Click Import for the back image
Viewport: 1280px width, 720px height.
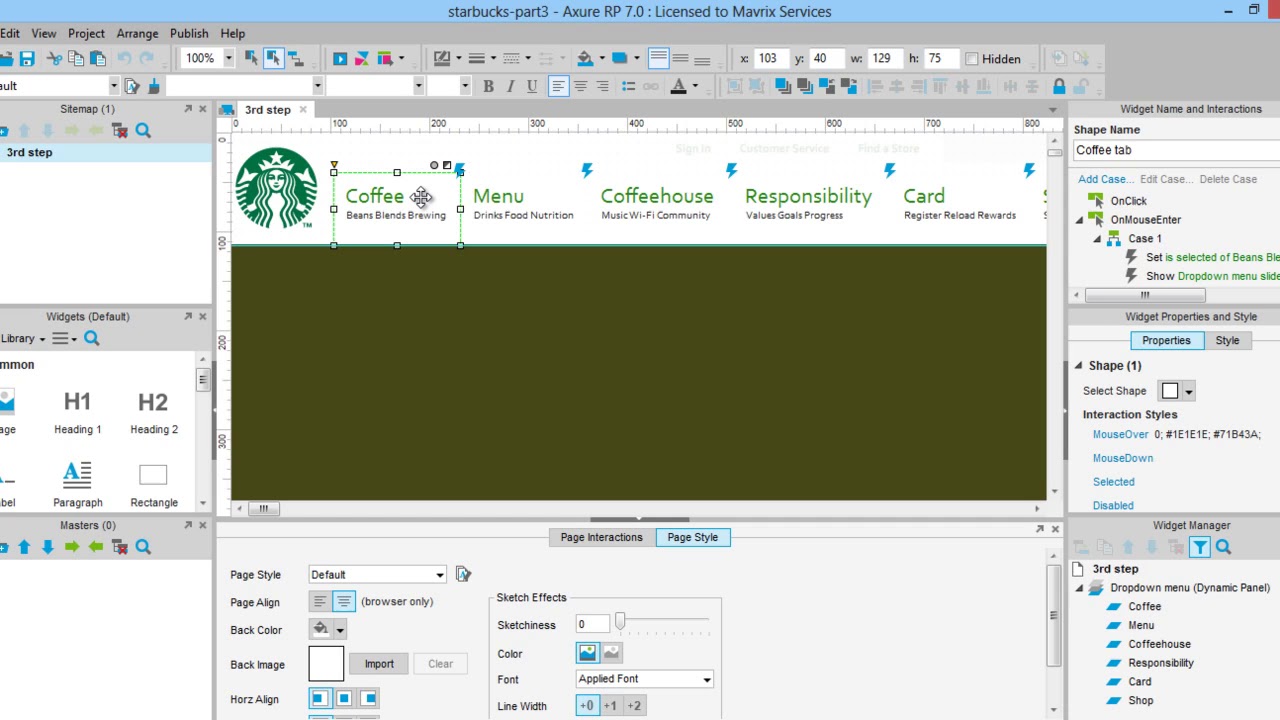click(379, 664)
